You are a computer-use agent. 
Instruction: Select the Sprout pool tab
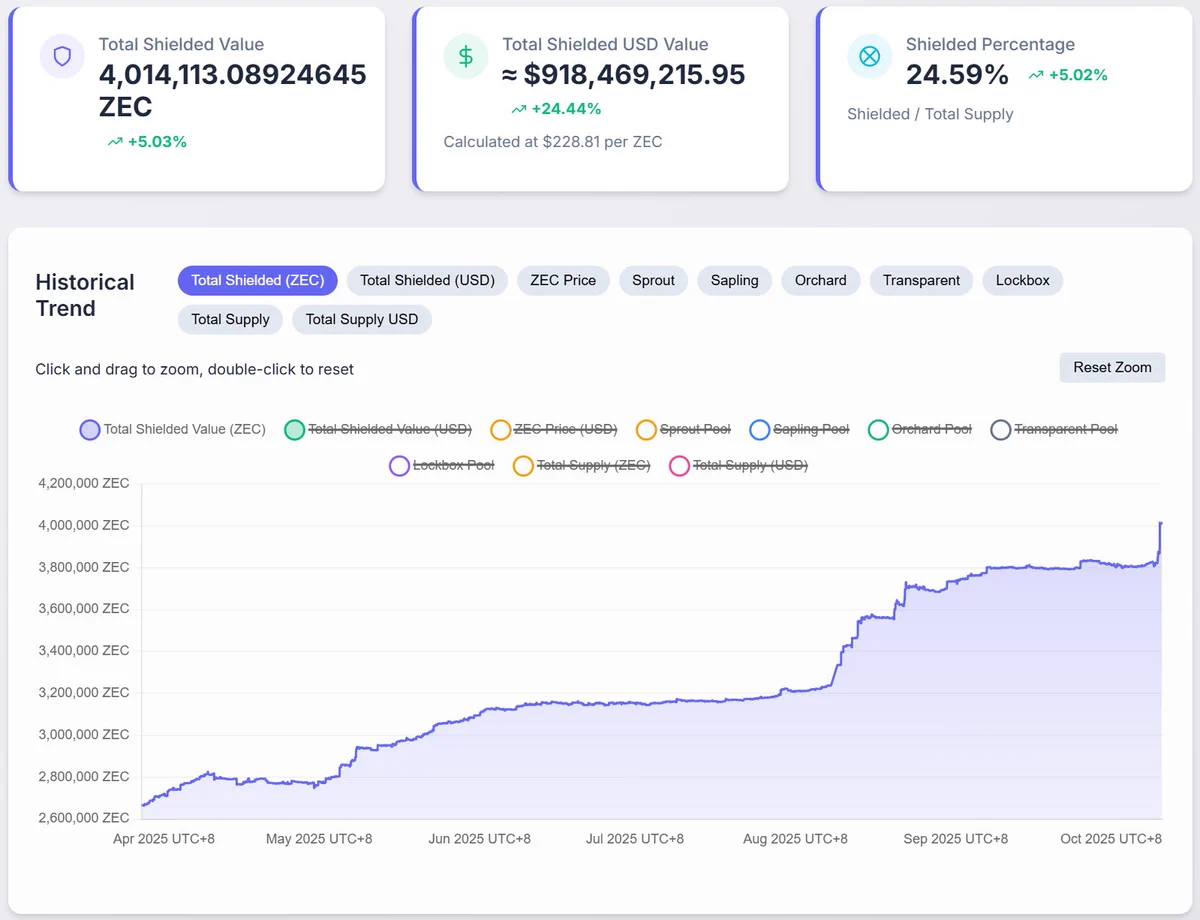[x=654, y=280]
